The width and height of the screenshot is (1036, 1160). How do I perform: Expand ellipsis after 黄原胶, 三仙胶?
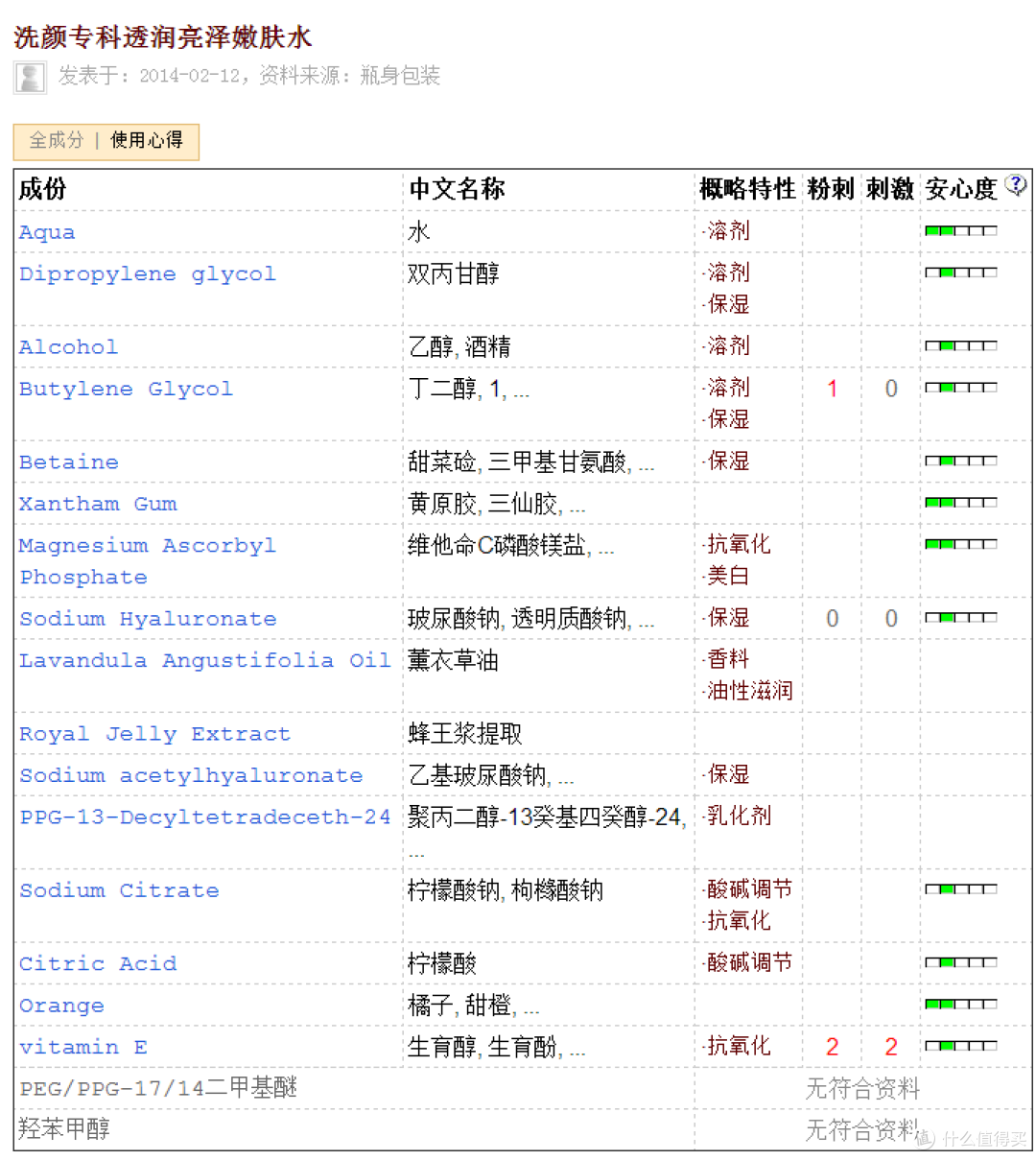(x=577, y=509)
